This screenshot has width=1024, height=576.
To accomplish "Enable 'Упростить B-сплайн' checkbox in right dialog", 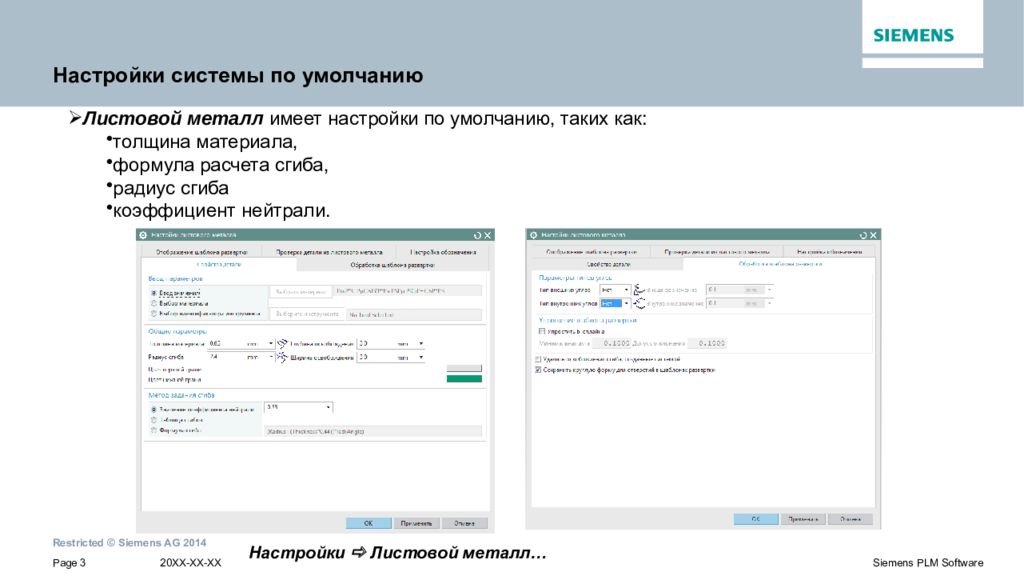I will click(x=541, y=332).
